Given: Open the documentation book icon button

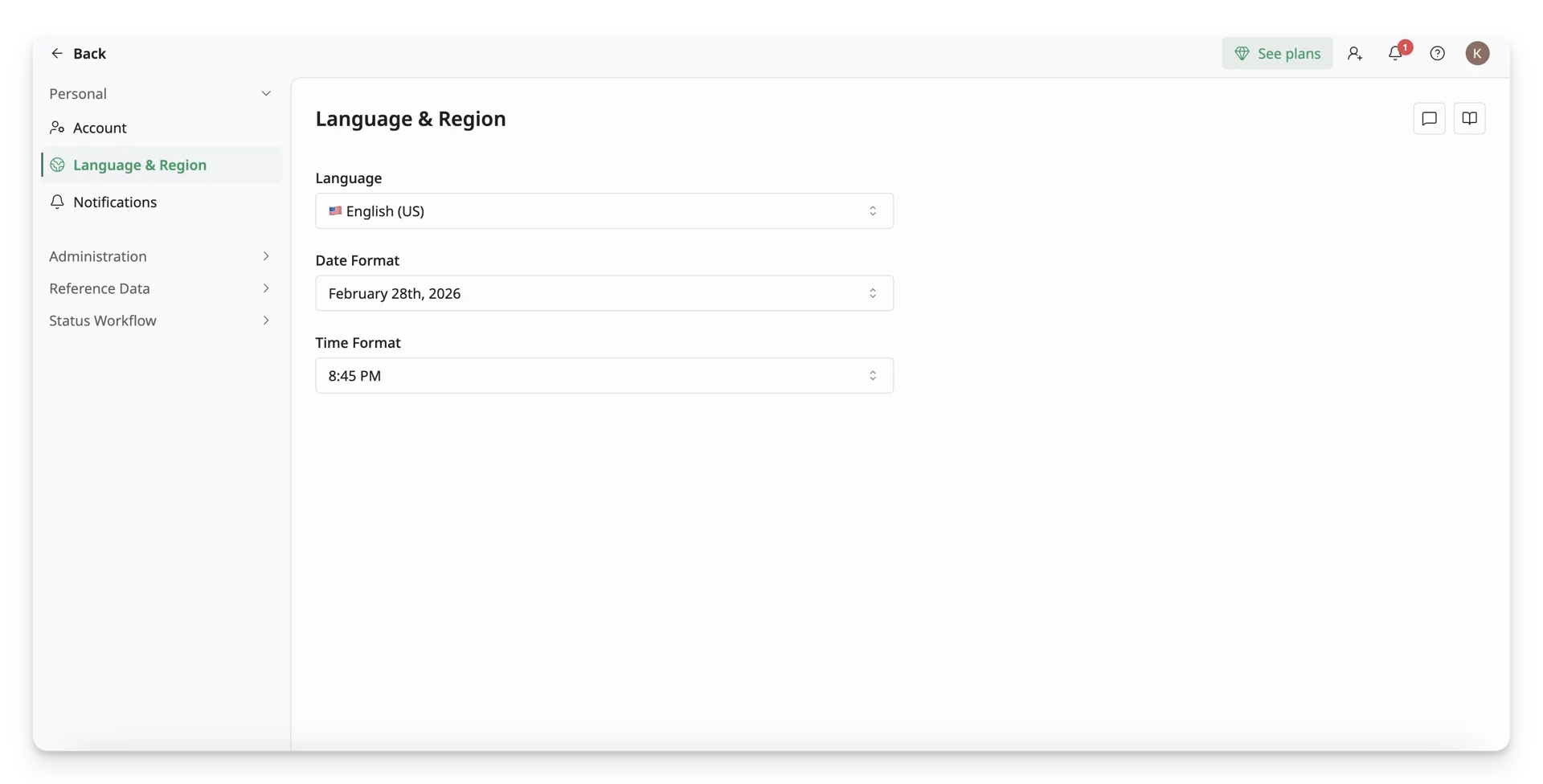Looking at the screenshot, I should click(1469, 118).
